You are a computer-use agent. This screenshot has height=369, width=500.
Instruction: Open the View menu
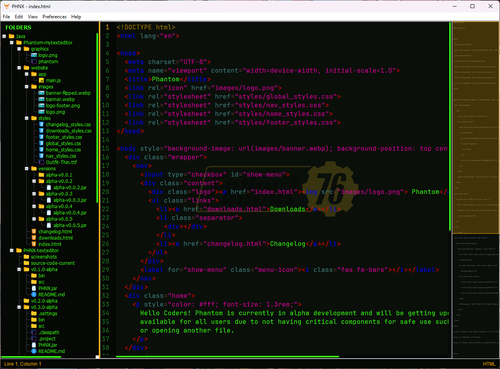pos(33,17)
